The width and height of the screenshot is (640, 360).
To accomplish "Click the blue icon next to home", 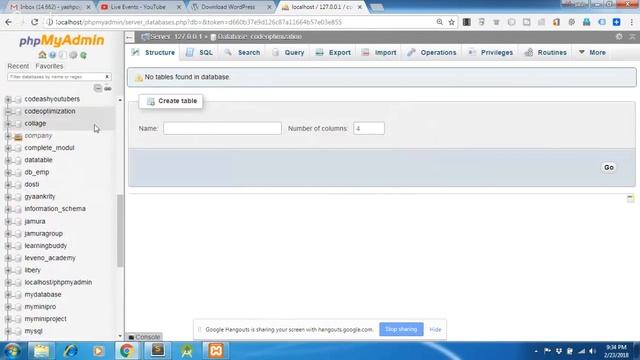I will point(53,55).
